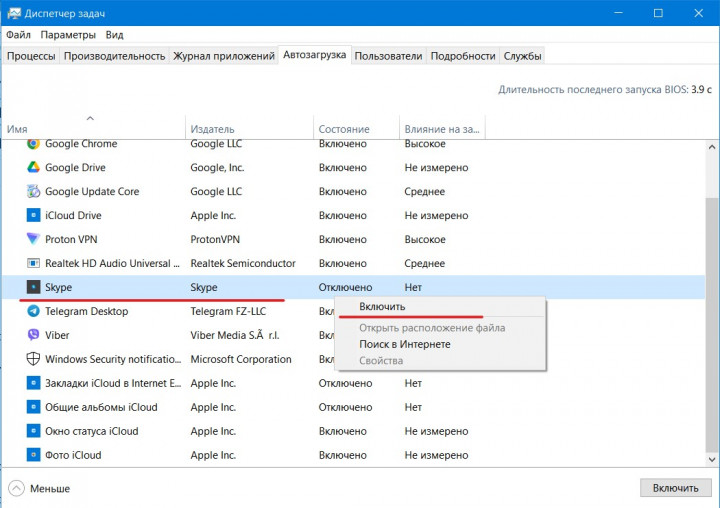Click the Viber icon
Image resolution: width=720 pixels, height=508 pixels.
(33, 336)
